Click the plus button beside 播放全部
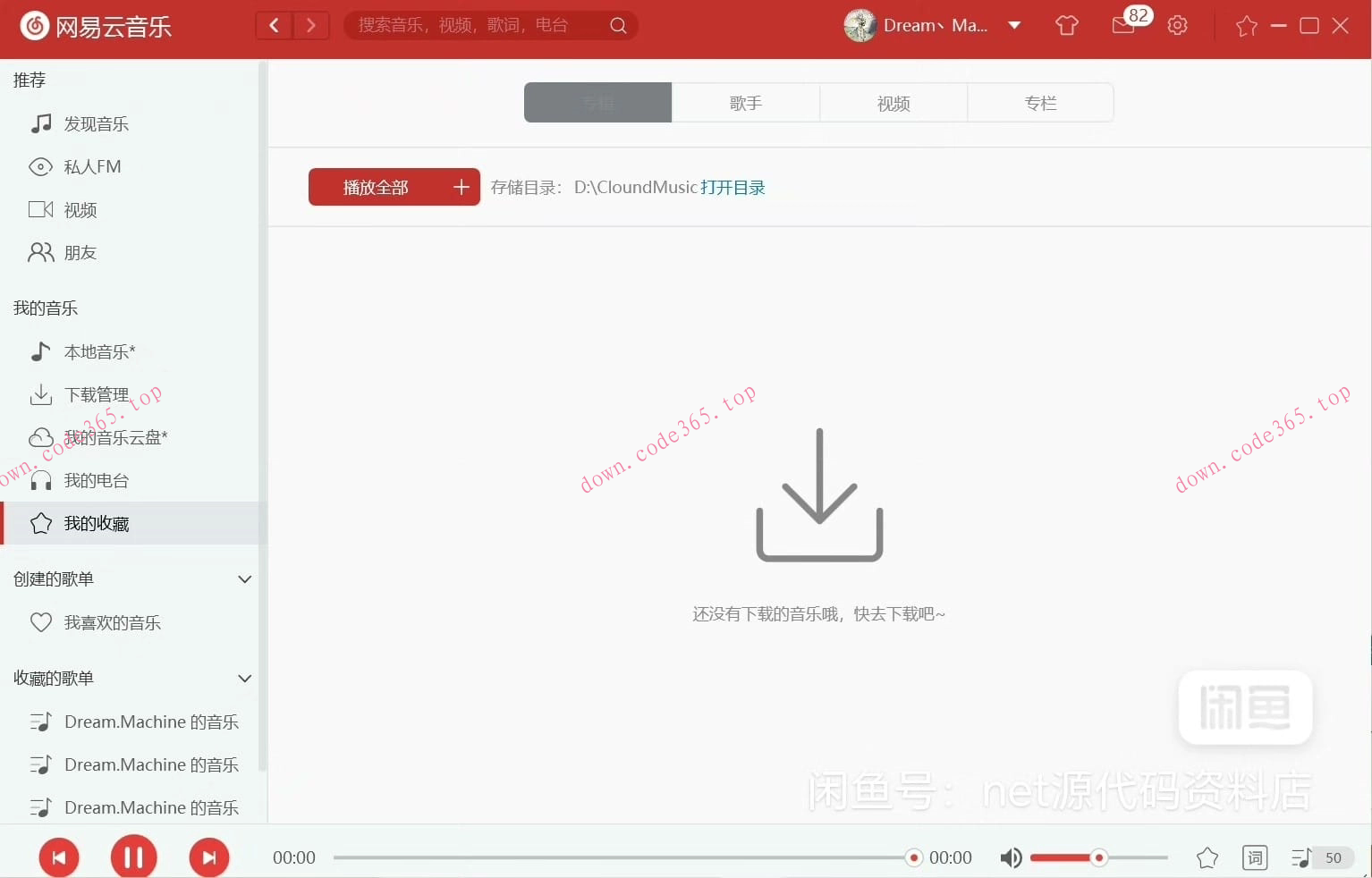The height and width of the screenshot is (878, 1372). [462, 187]
